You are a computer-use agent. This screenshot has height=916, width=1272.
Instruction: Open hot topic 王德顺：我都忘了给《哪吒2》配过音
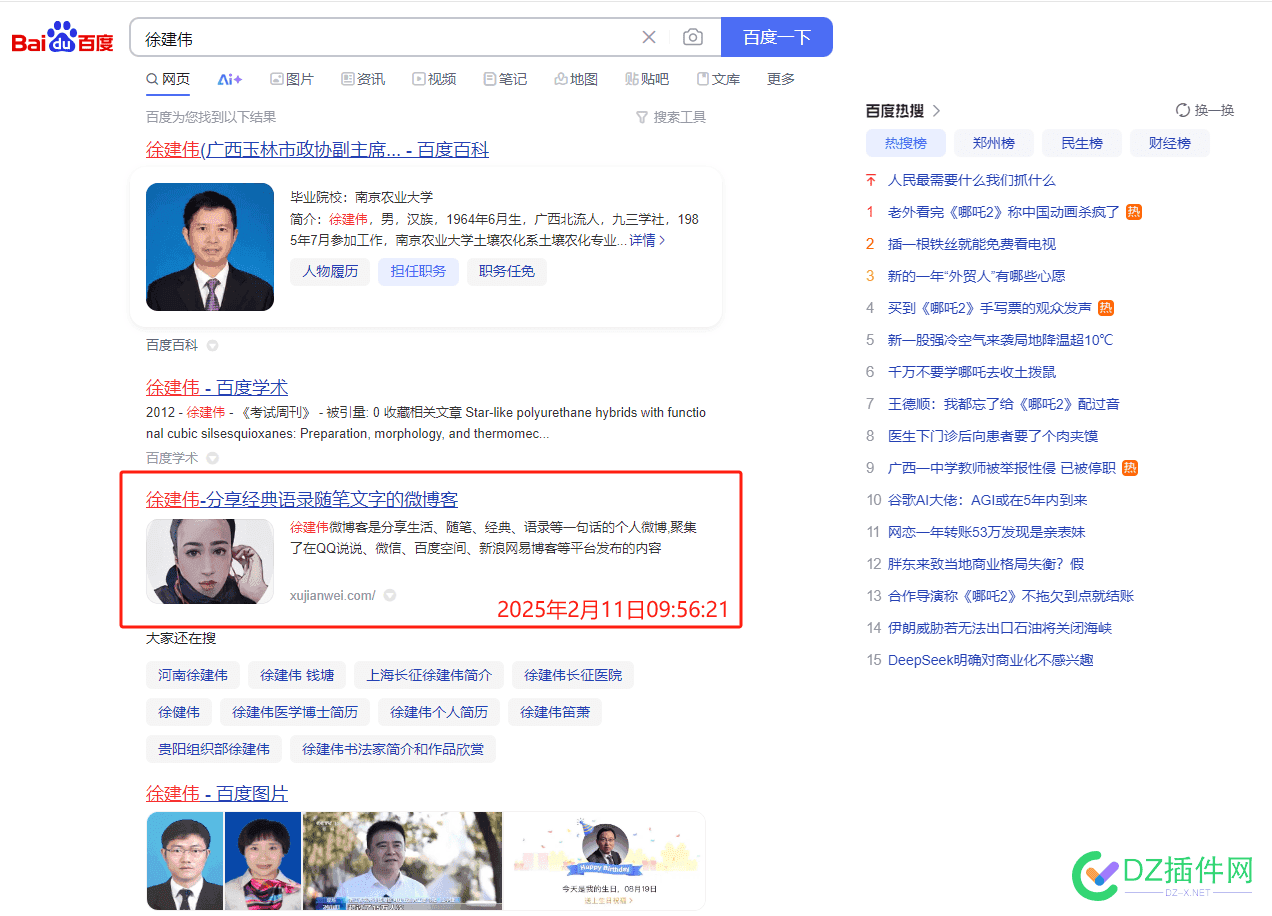1004,404
